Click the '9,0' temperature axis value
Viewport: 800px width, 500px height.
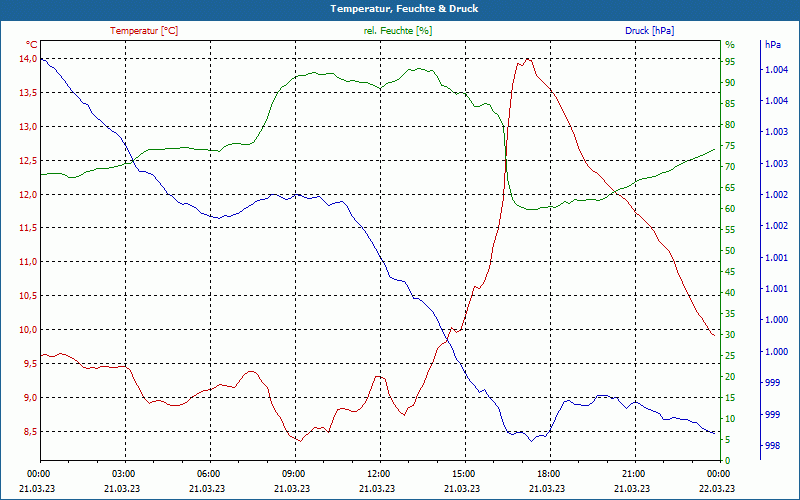[30, 397]
